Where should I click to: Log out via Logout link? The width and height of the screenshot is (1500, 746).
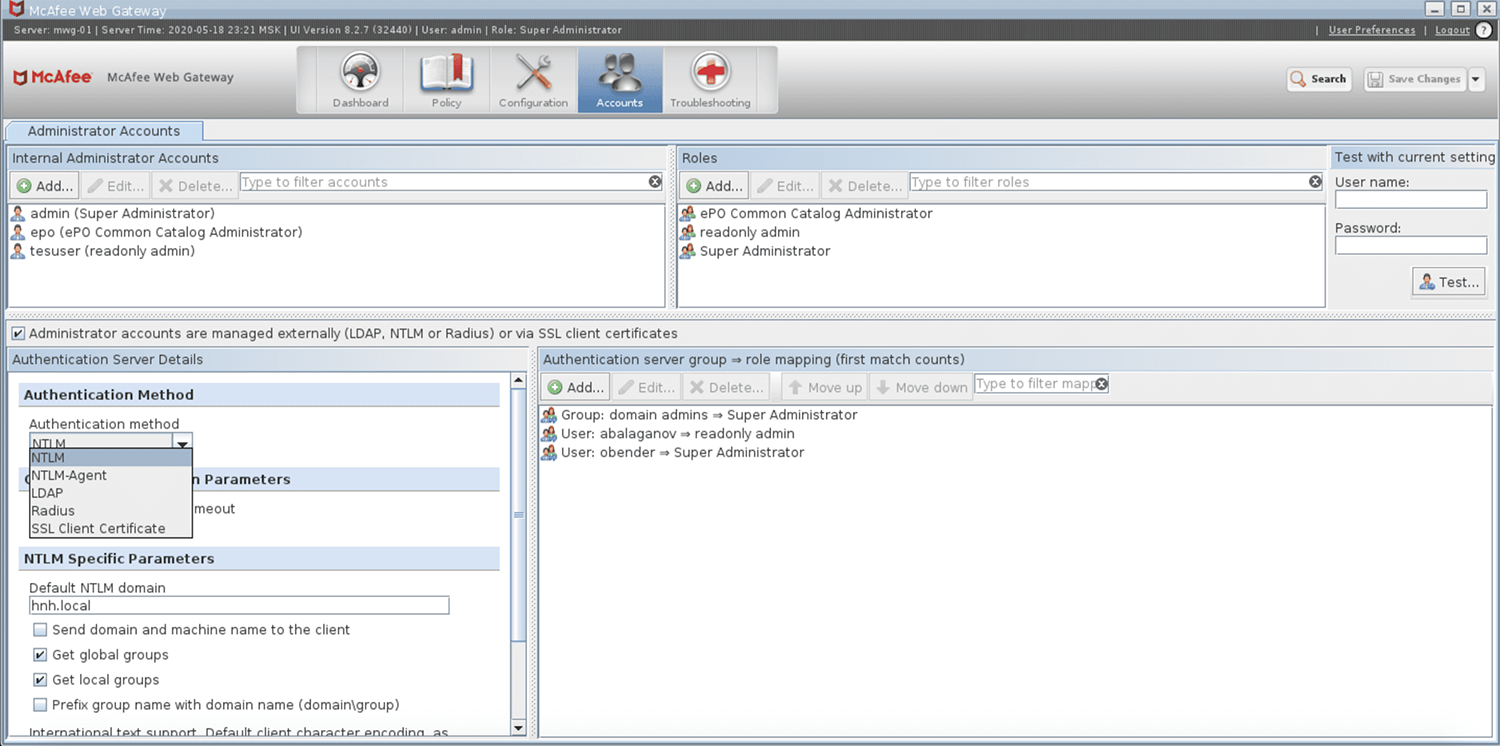[1452, 30]
